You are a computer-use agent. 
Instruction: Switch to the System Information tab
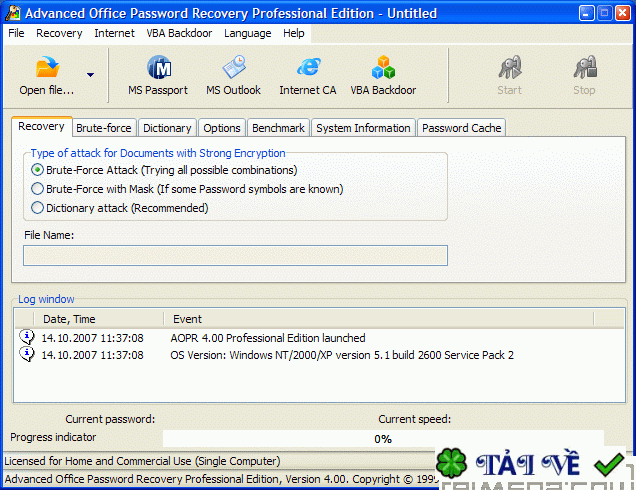coord(363,128)
